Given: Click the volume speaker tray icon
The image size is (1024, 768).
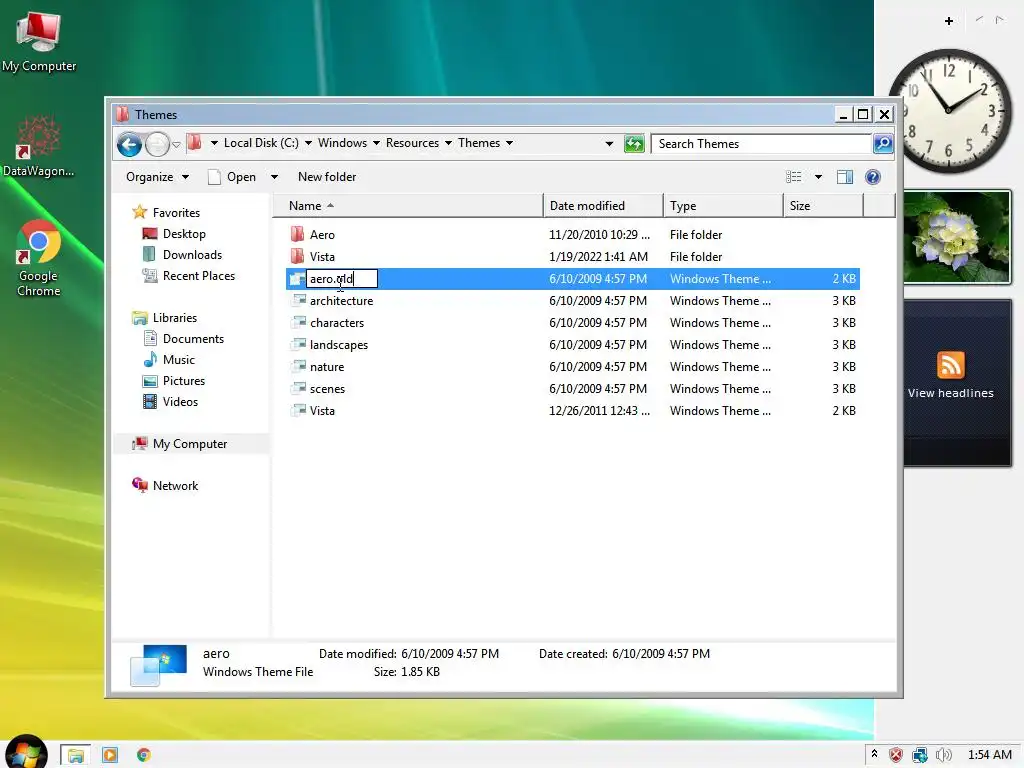Looking at the screenshot, I should [944, 756].
